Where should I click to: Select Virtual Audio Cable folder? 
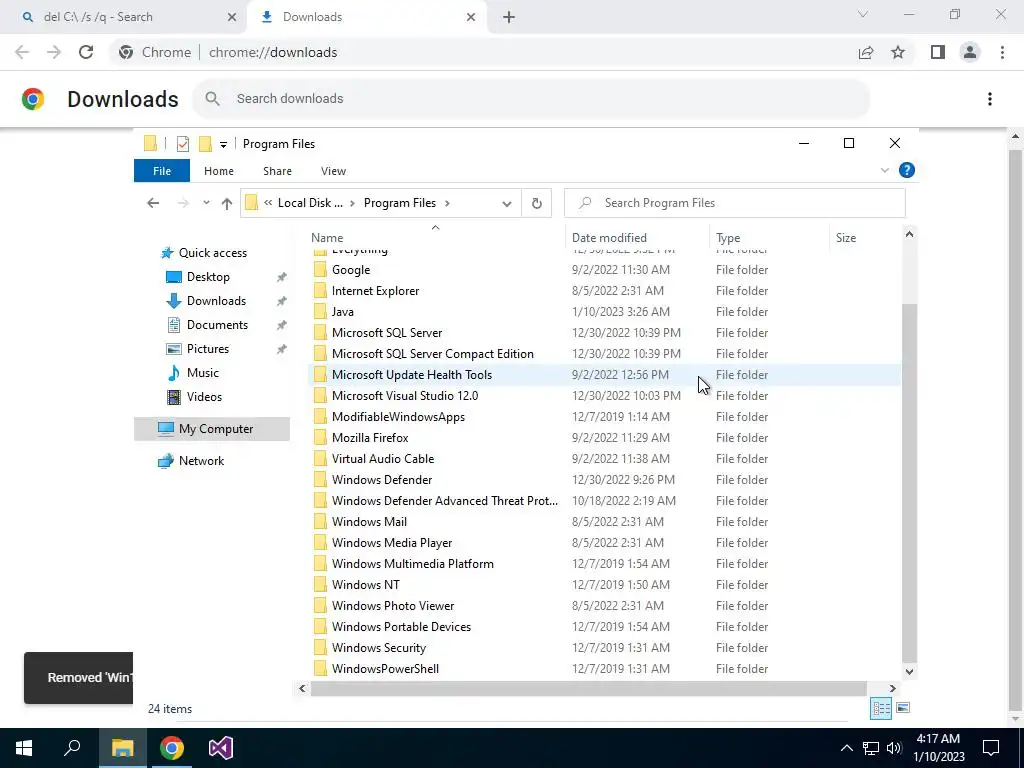coord(383,459)
